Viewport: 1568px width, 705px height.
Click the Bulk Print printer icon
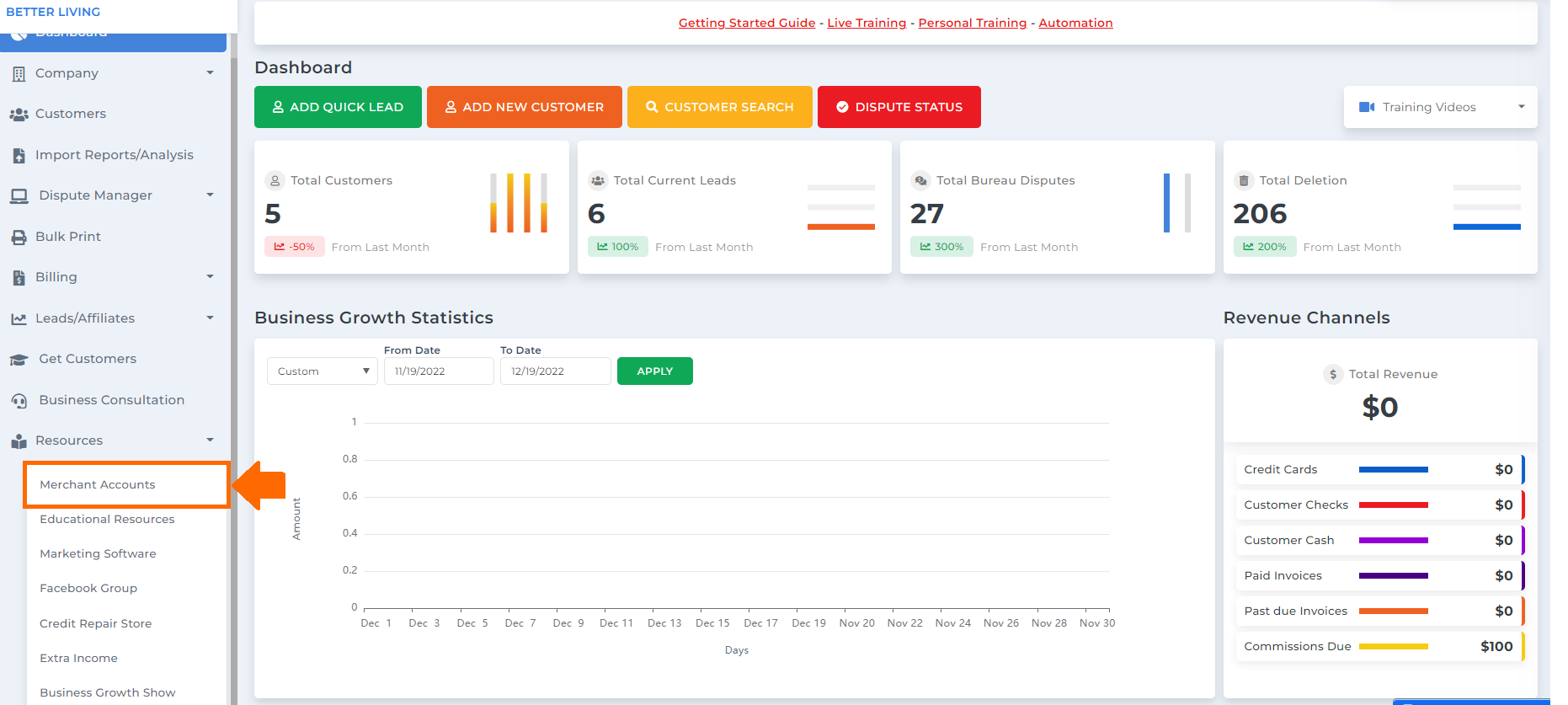(x=19, y=238)
